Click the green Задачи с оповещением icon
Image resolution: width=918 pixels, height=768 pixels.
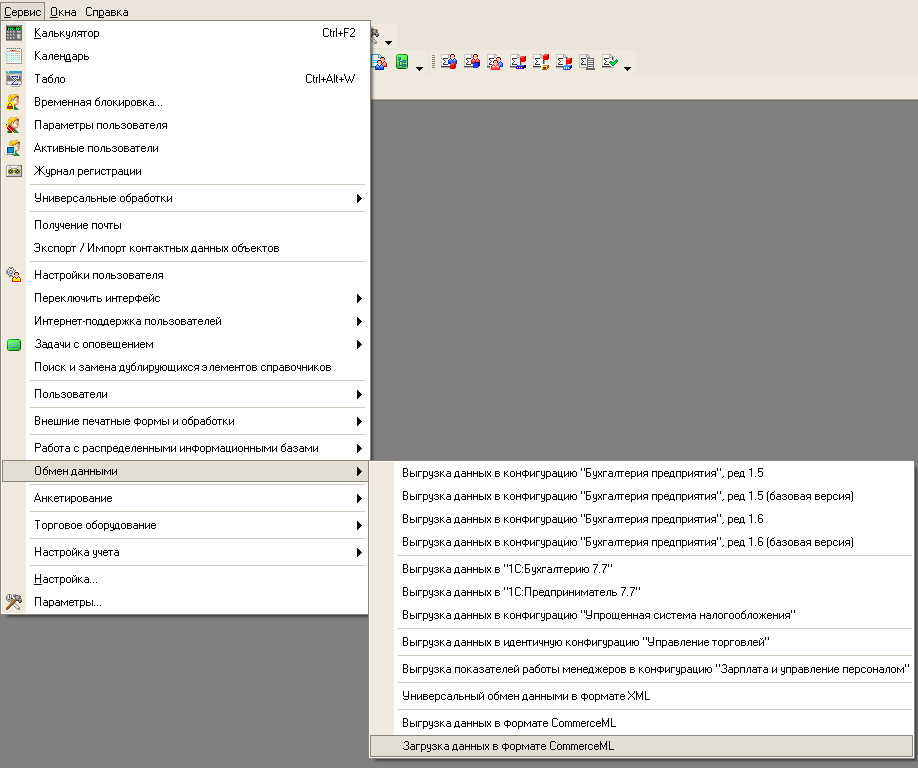pyautogui.click(x=14, y=345)
